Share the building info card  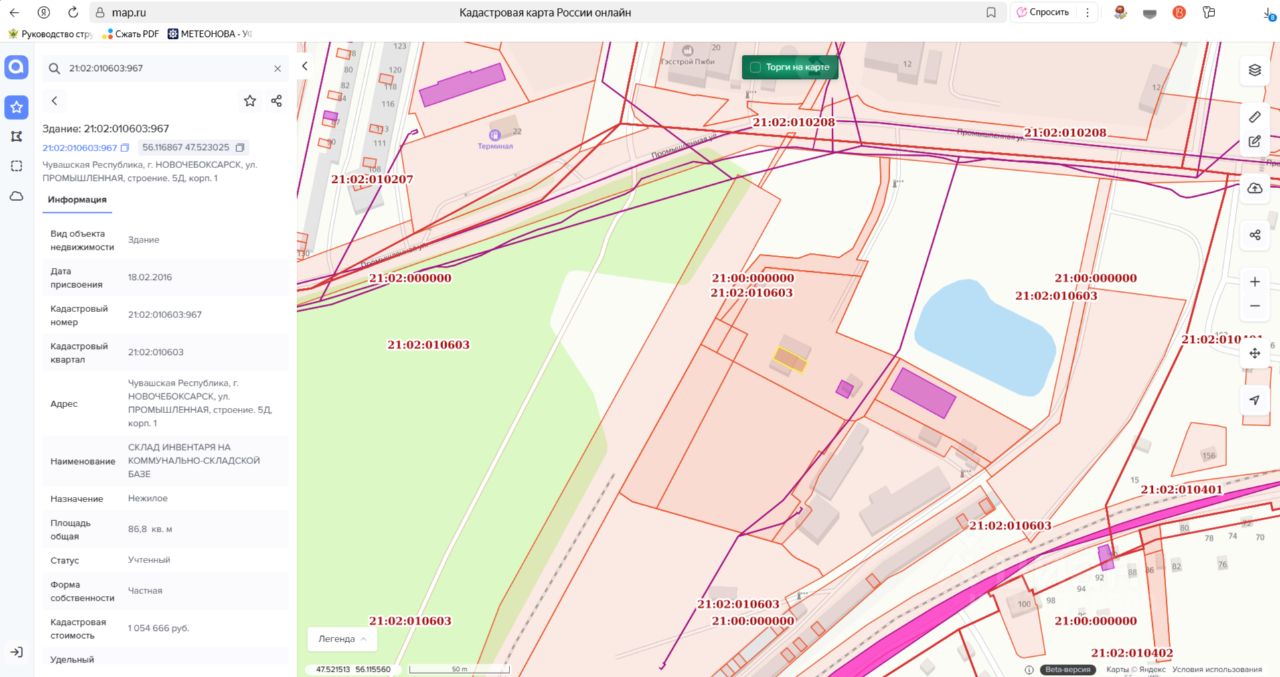(x=276, y=101)
